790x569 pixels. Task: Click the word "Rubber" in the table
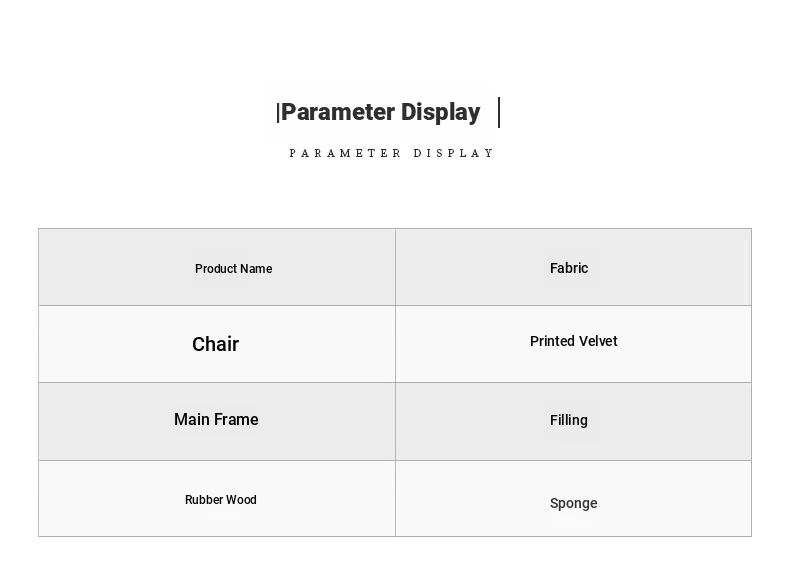[206, 500]
